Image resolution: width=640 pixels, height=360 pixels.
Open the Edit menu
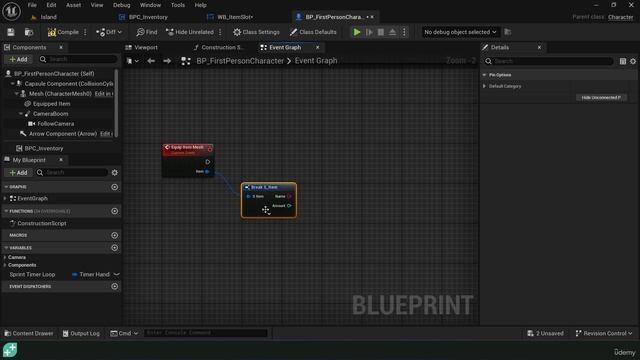(51, 5)
